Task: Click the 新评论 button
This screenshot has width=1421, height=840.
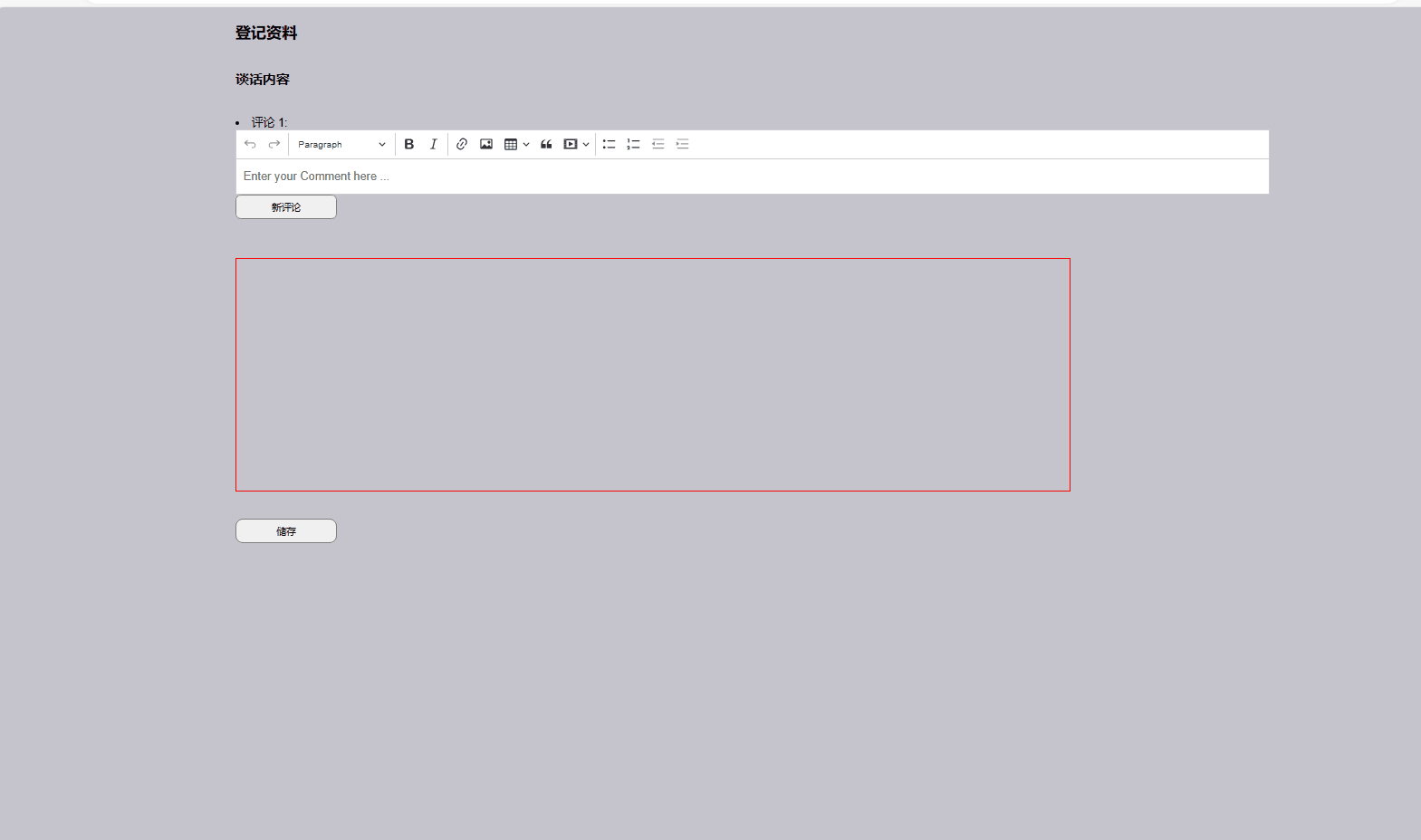Action: pos(286,207)
